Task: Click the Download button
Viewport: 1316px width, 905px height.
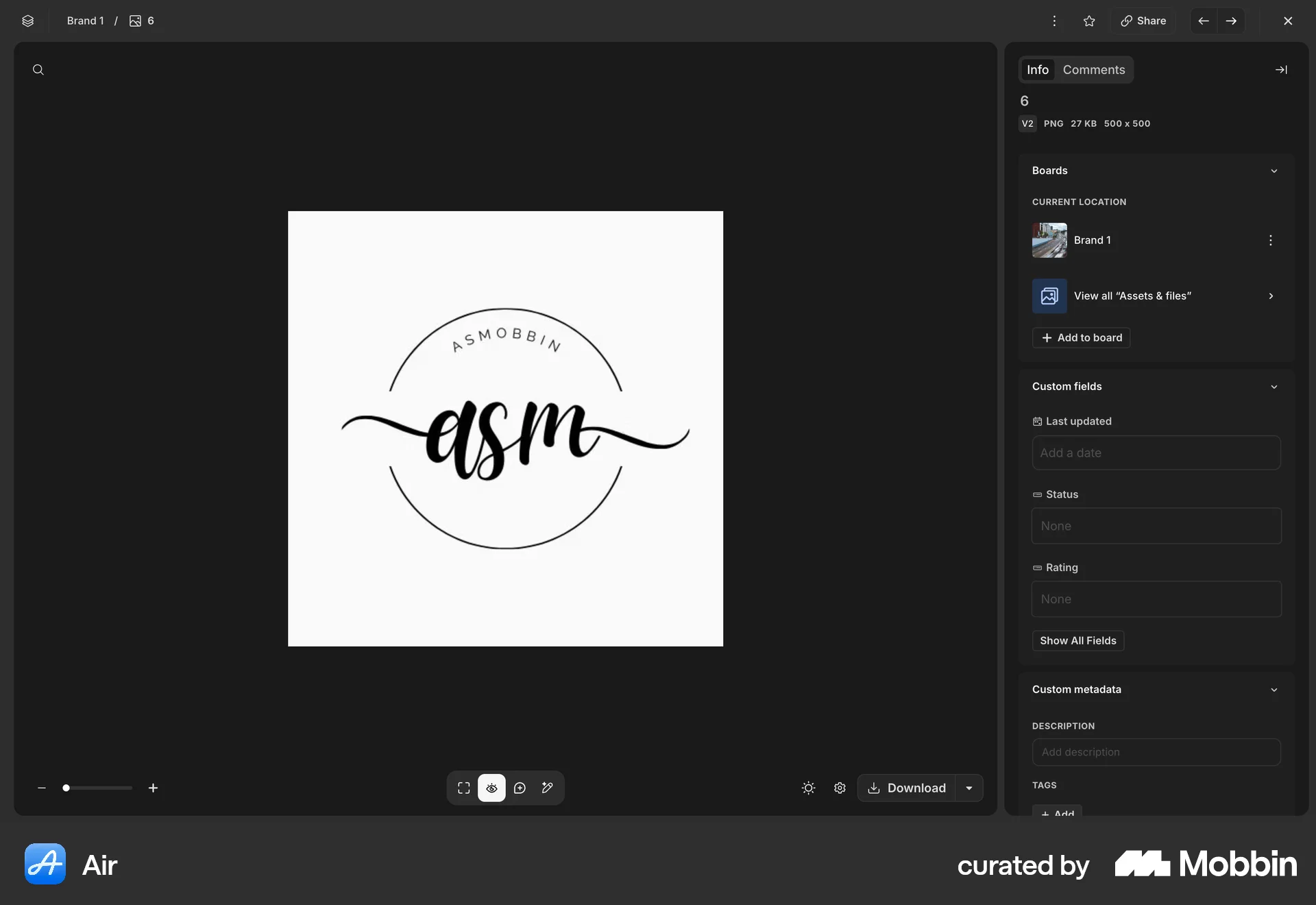Action: (906, 788)
